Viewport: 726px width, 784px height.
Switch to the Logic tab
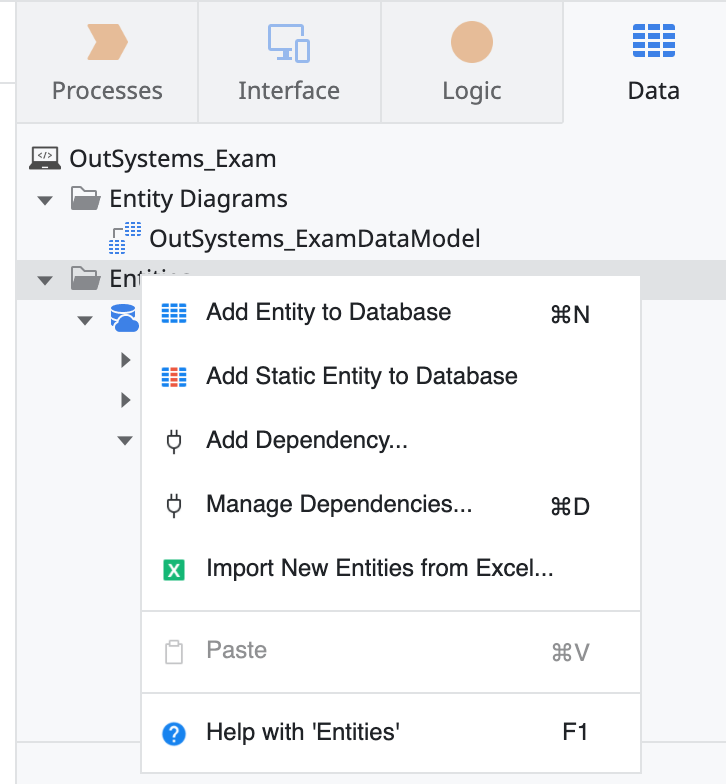pos(471,90)
